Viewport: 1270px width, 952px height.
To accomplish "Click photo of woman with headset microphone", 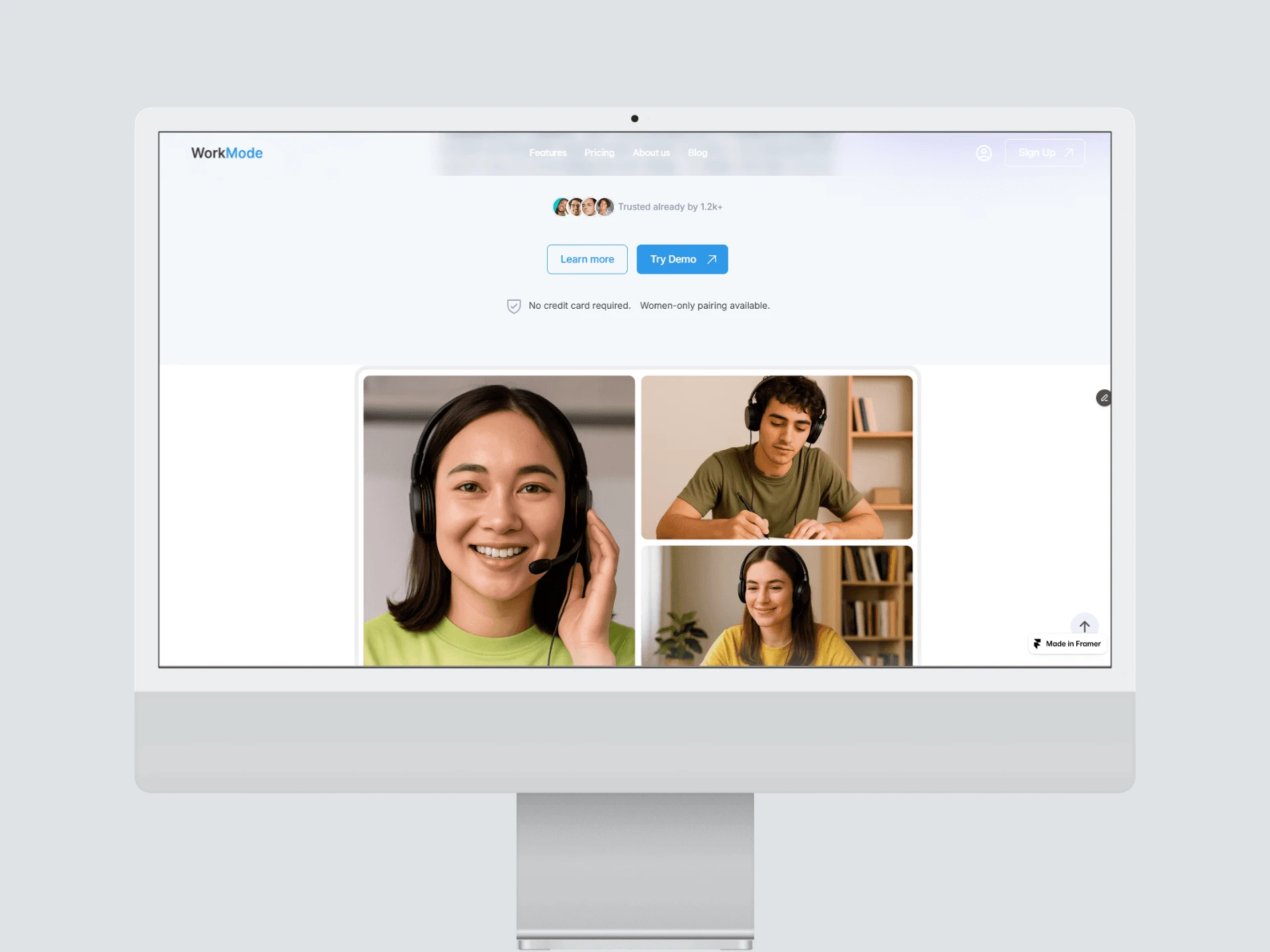I will [x=499, y=520].
